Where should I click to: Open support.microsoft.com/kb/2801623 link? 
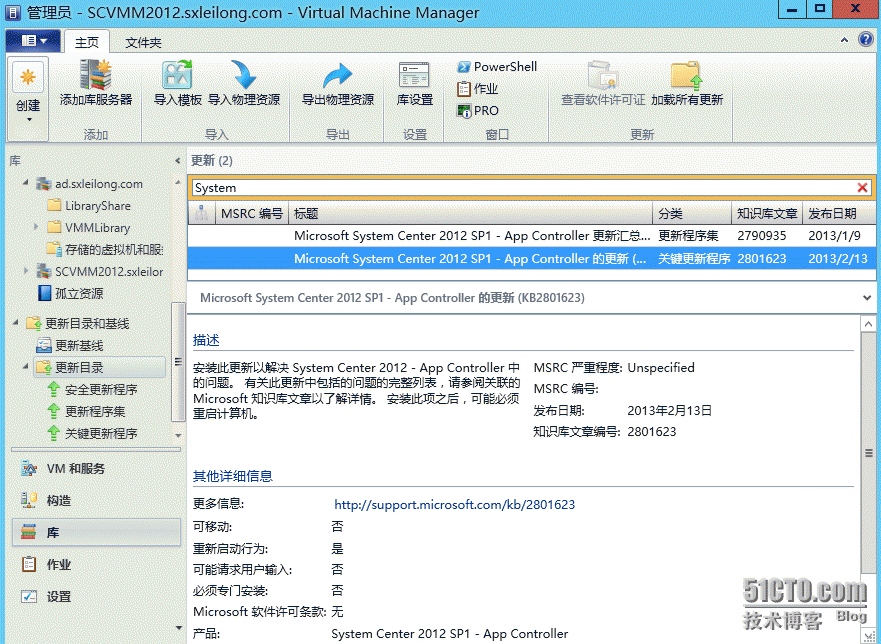(454, 505)
